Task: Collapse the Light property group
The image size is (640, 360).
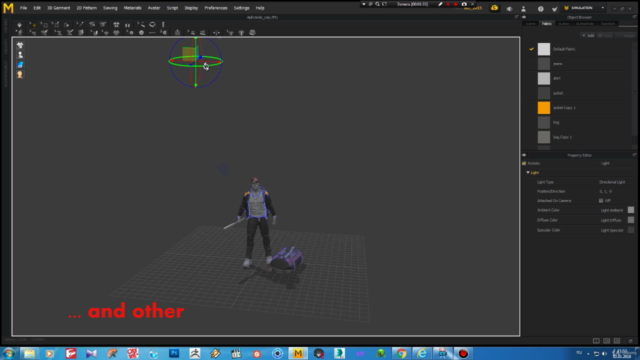Action: coord(528,173)
